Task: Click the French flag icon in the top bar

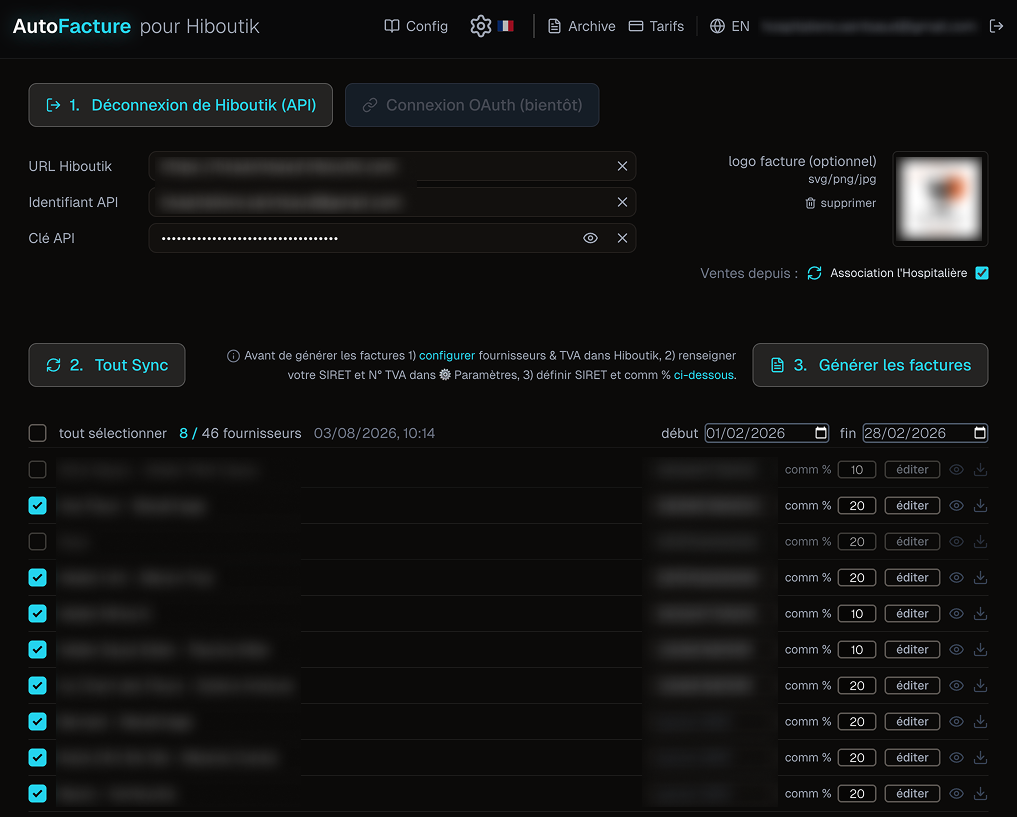Action: click(x=506, y=25)
